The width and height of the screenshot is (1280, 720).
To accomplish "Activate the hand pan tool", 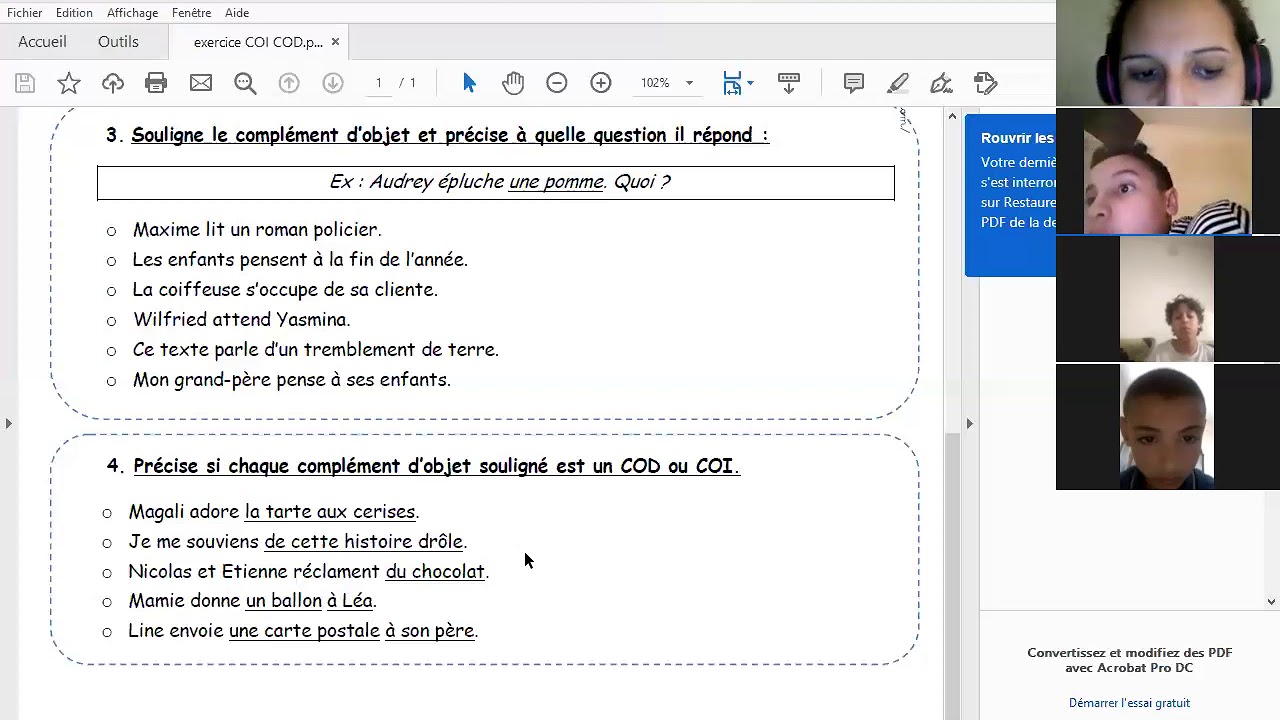I will (x=513, y=83).
